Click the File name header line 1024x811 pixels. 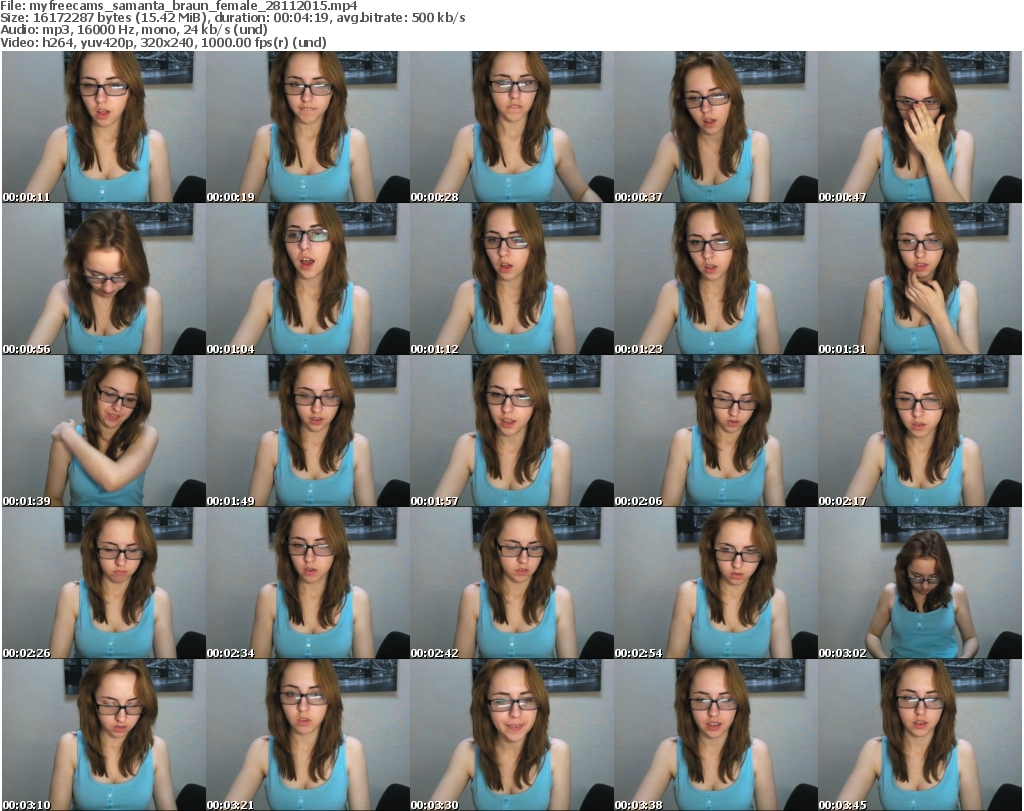click(179, 6)
